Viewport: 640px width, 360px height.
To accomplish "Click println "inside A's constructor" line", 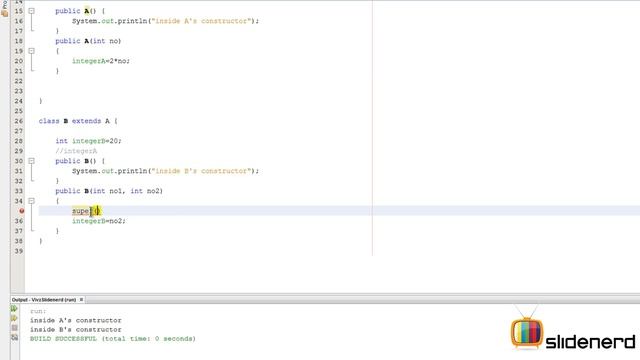I will pyautogui.click(x=166, y=21).
